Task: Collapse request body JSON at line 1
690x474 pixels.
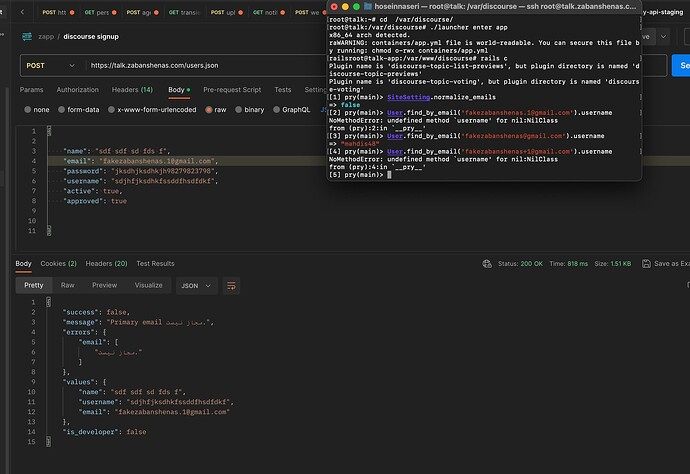Action: click(x=49, y=131)
